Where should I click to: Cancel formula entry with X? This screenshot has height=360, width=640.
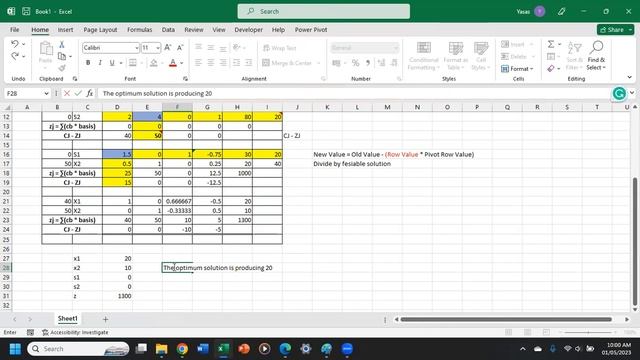pos(67,93)
